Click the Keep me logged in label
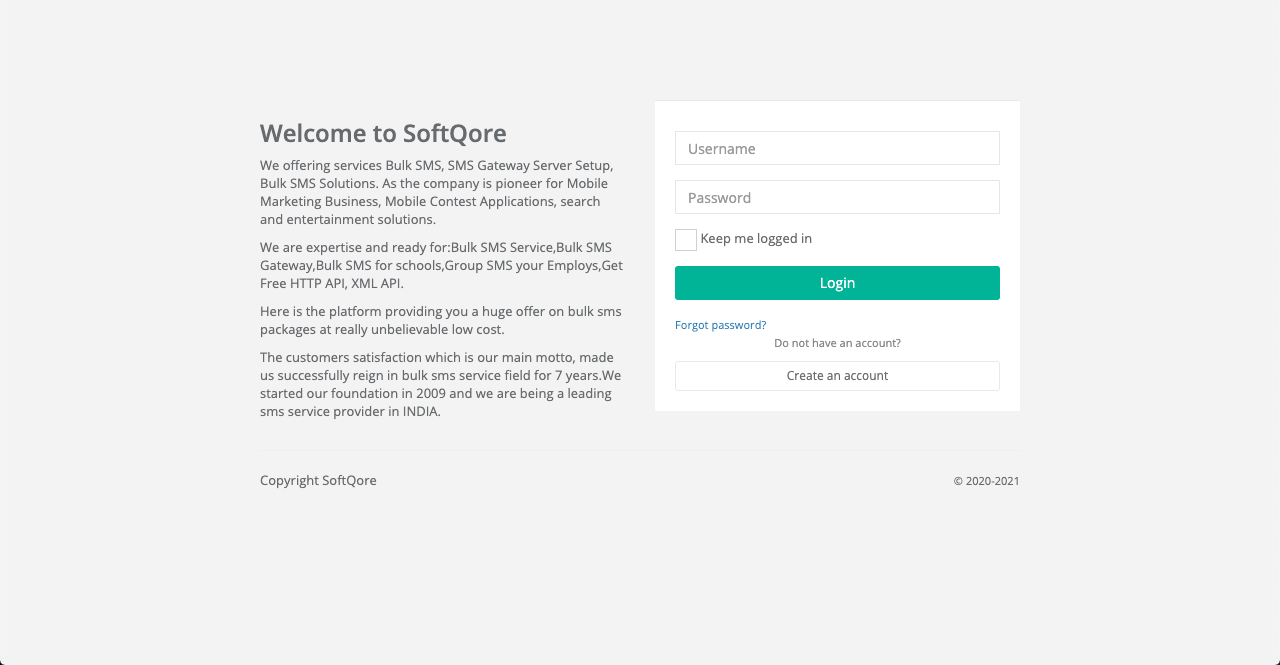The height and width of the screenshot is (665, 1280). tap(756, 238)
